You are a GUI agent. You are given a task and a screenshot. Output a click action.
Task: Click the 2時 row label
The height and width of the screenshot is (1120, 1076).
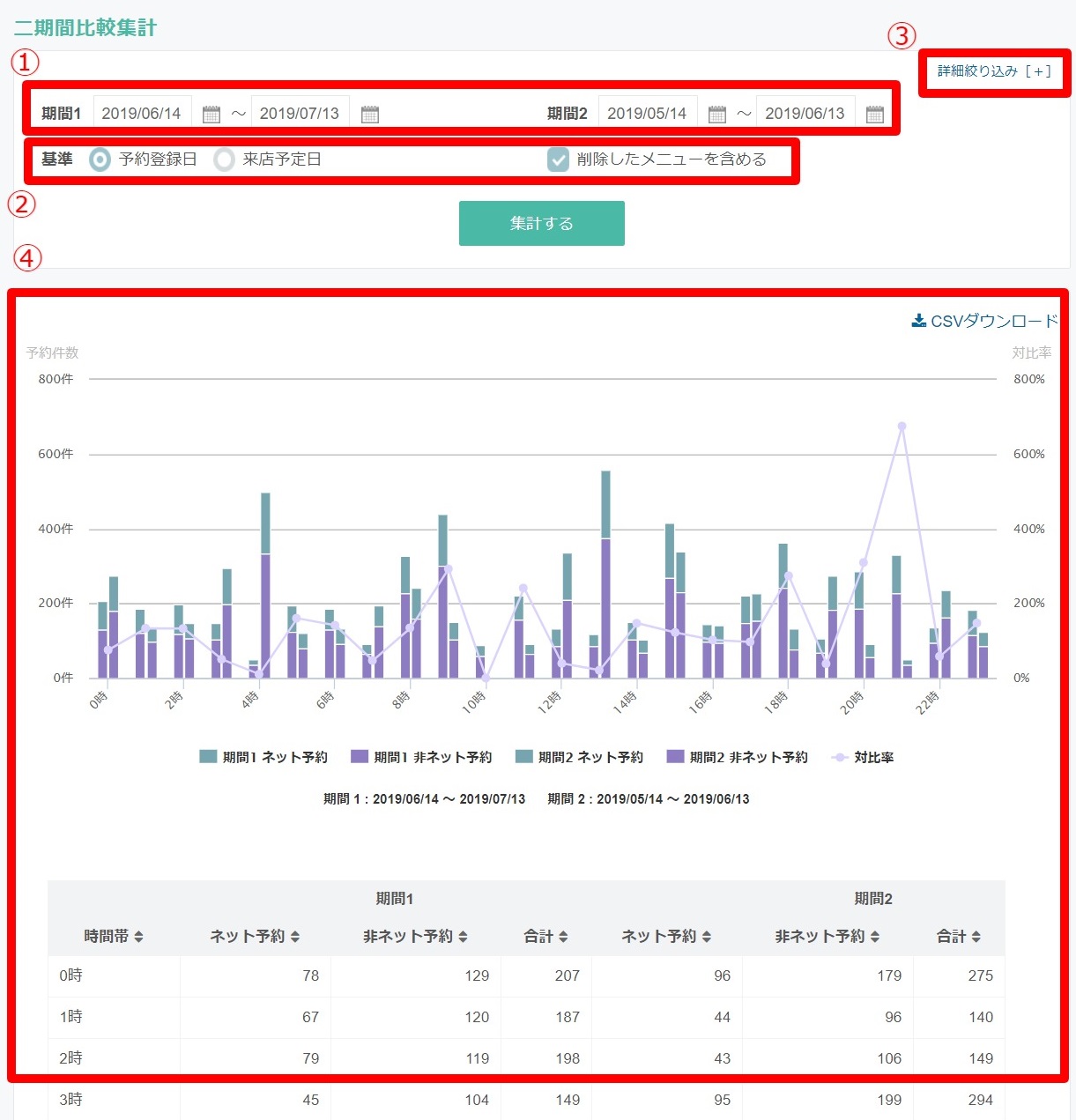tap(71, 1058)
